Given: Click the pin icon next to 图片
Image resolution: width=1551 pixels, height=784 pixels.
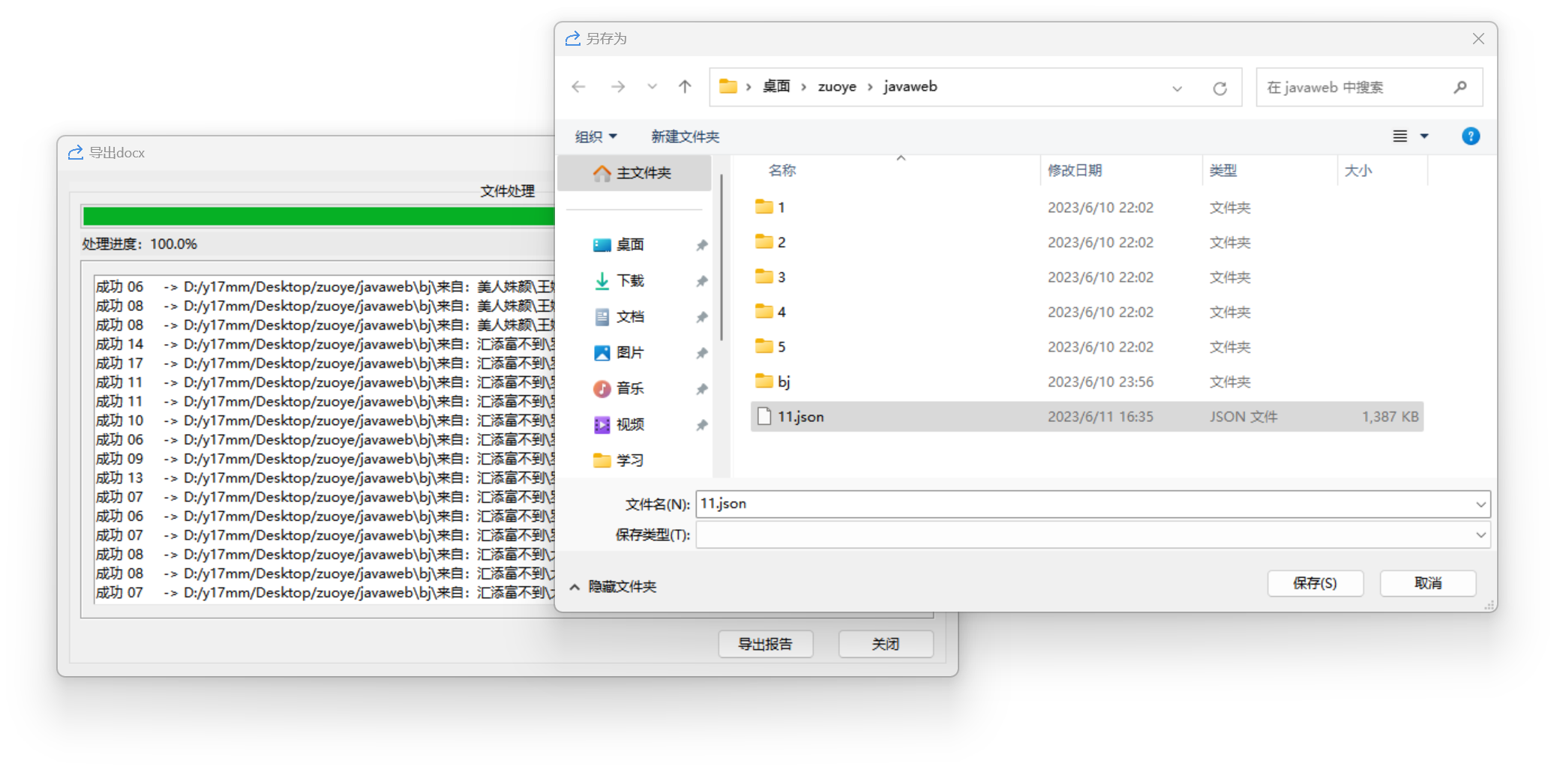Looking at the screenshot, I should (x=701, y=353).
